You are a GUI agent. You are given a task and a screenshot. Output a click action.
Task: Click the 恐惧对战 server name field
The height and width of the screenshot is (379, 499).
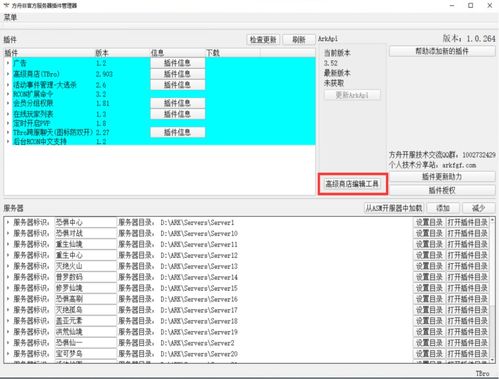(x=85, y=233)
